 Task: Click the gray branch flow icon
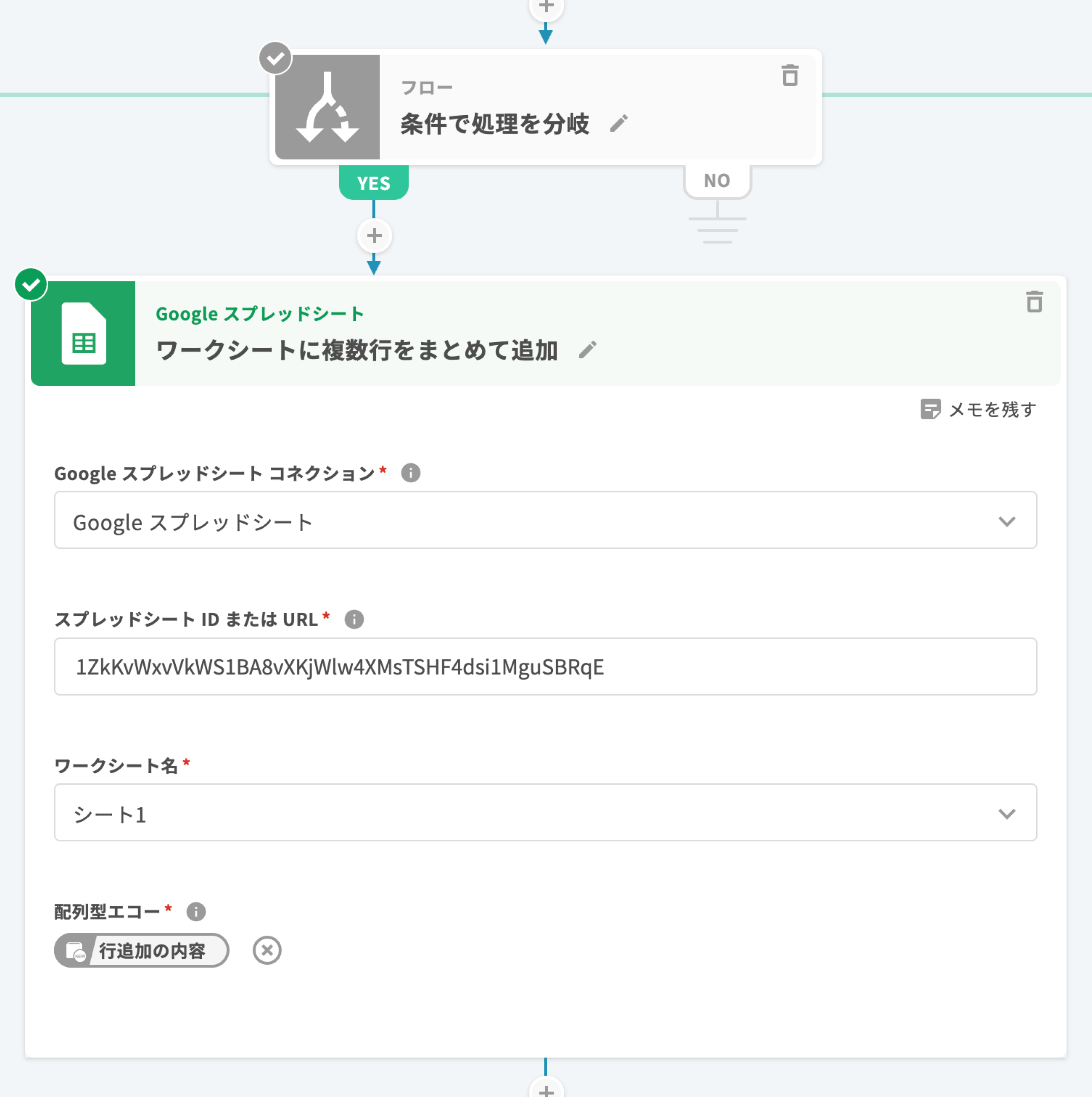pos(328,108)
